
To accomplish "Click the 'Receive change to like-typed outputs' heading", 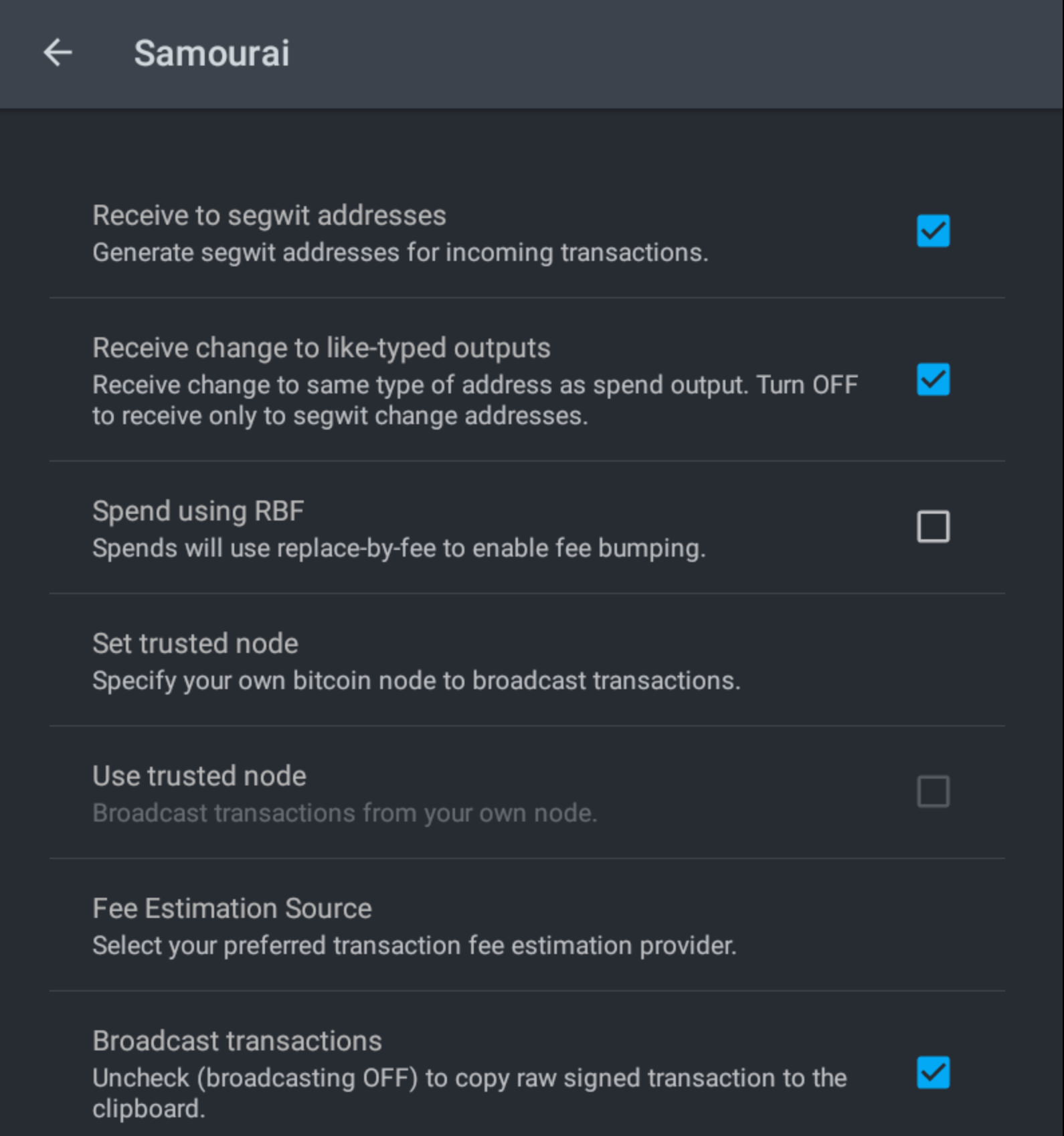I will 321,348.
